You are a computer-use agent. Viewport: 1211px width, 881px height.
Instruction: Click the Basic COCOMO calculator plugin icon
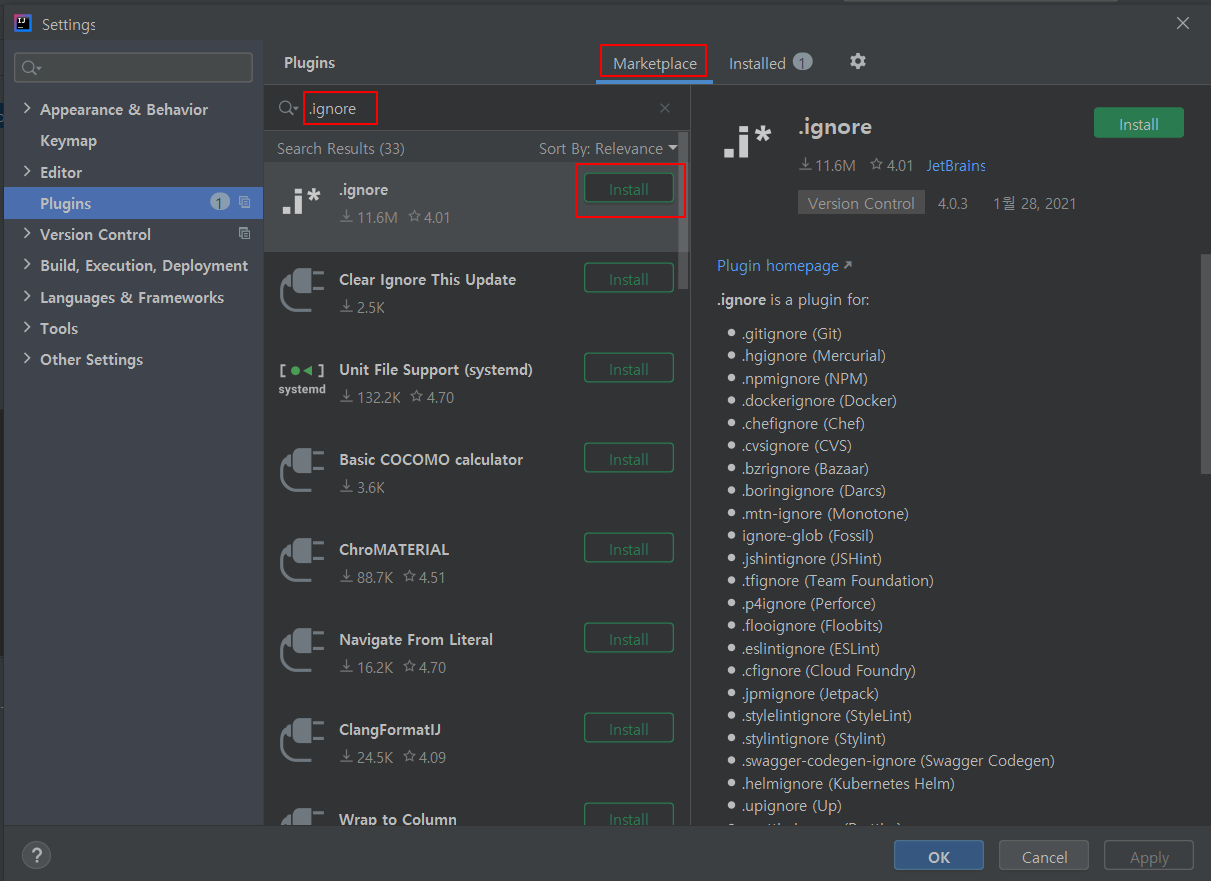coord(301,472)
